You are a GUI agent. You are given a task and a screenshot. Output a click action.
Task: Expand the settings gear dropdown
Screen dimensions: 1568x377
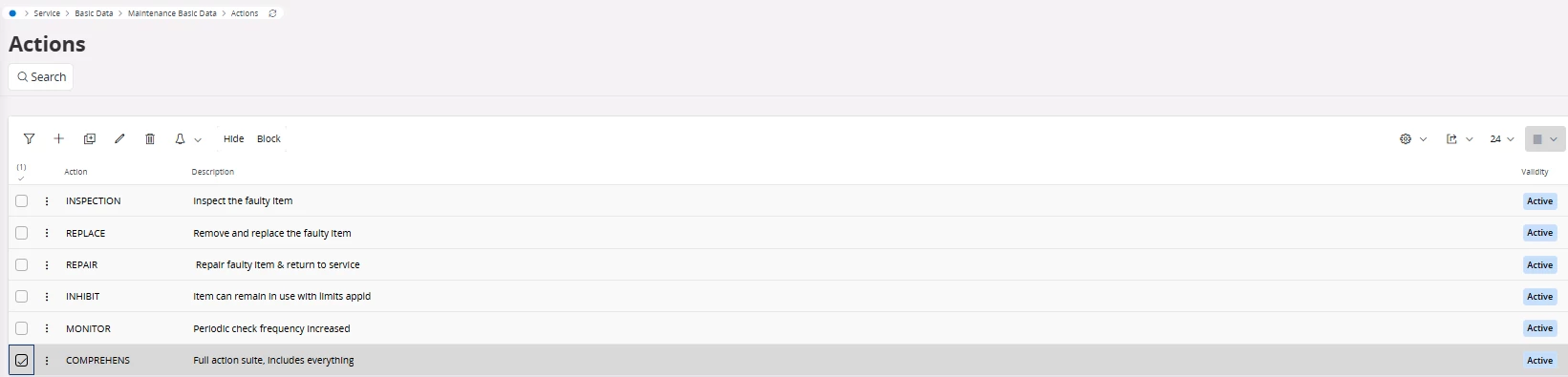click(1413, 139)
